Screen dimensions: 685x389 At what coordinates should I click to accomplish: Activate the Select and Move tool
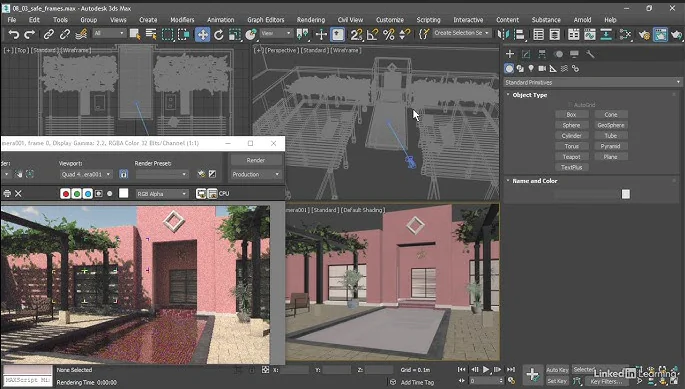click(x=203, y=34)
